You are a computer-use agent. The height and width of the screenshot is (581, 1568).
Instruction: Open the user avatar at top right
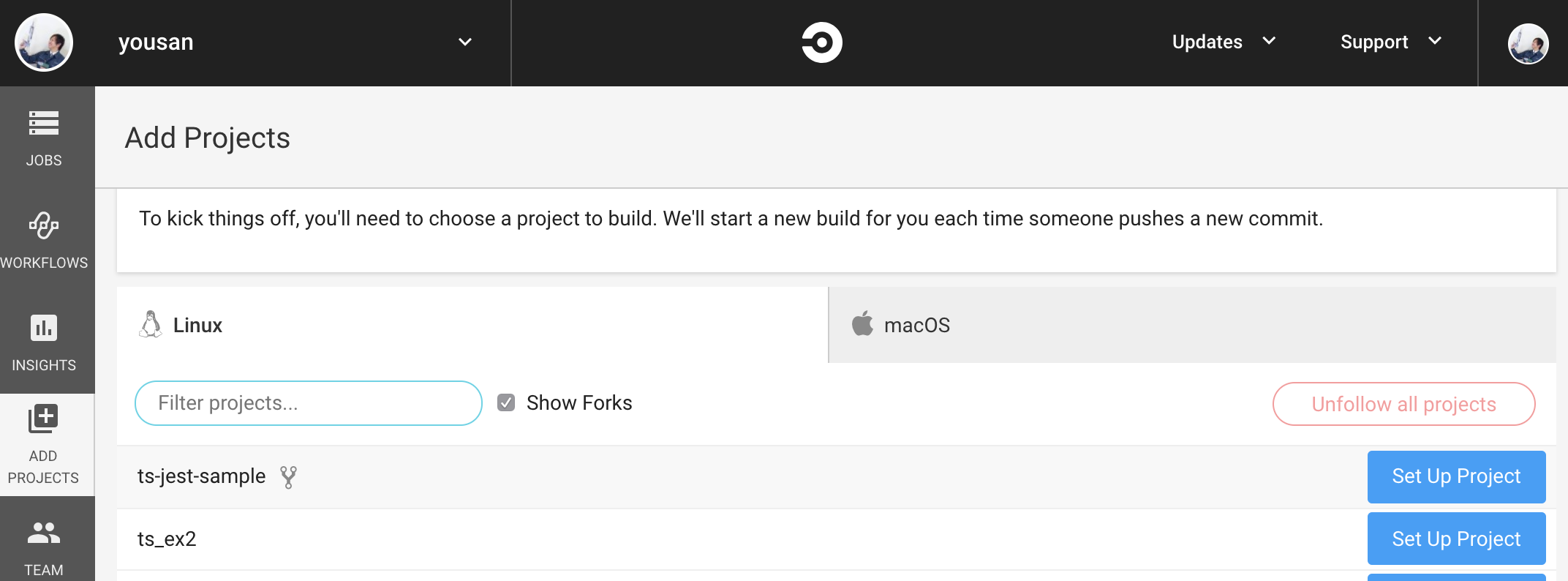point(1528,44)
